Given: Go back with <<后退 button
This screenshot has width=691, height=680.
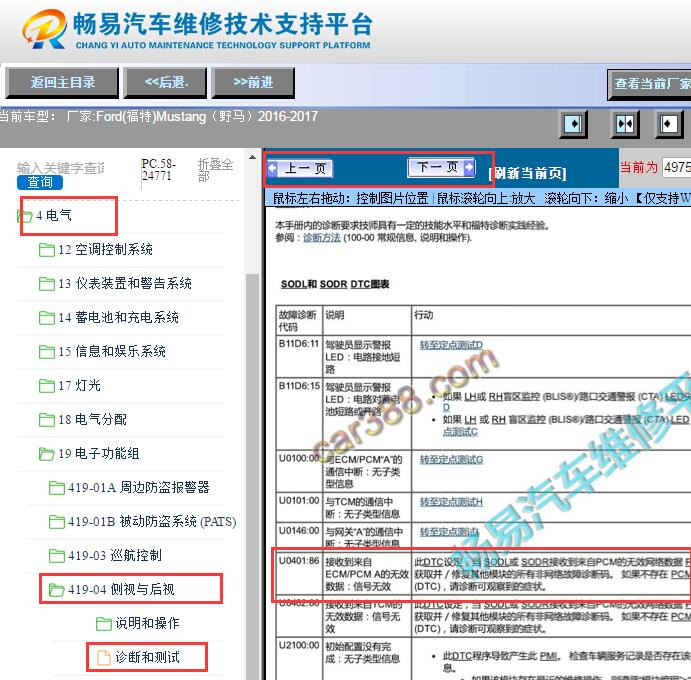Looking at the screenshot, I should pyautogui.click(x=166, y=82).
